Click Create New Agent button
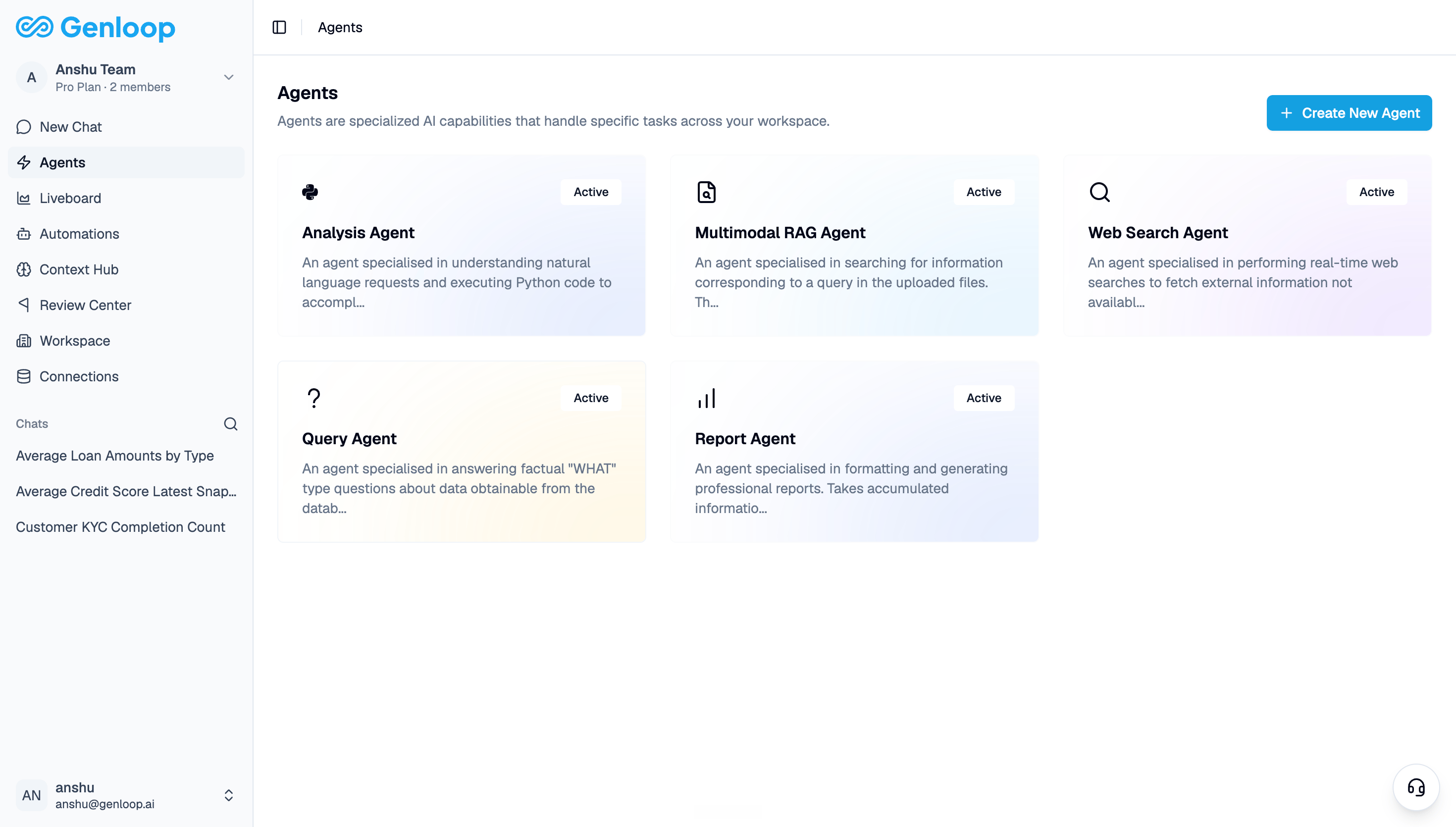 [1349, 113]
